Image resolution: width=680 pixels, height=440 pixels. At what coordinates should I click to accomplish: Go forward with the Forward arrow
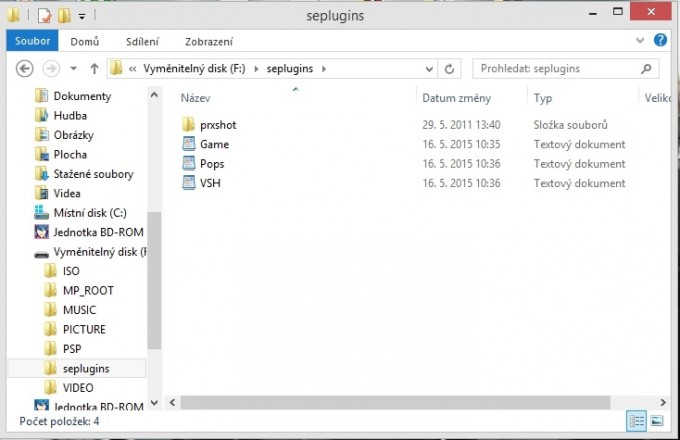(x=51, y=68)
